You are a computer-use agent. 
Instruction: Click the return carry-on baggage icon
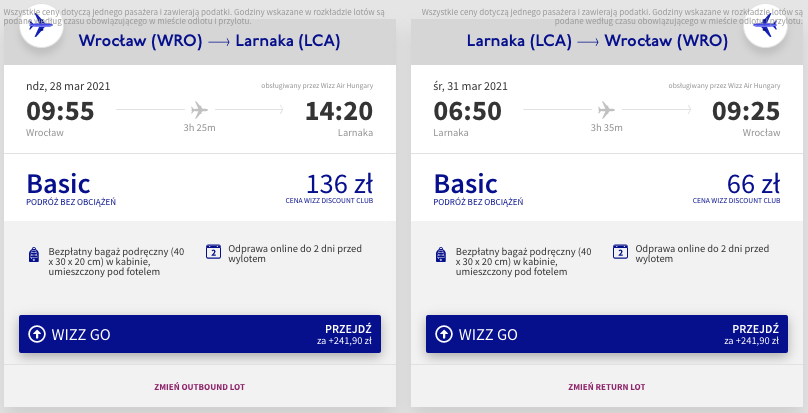[442, 254]
